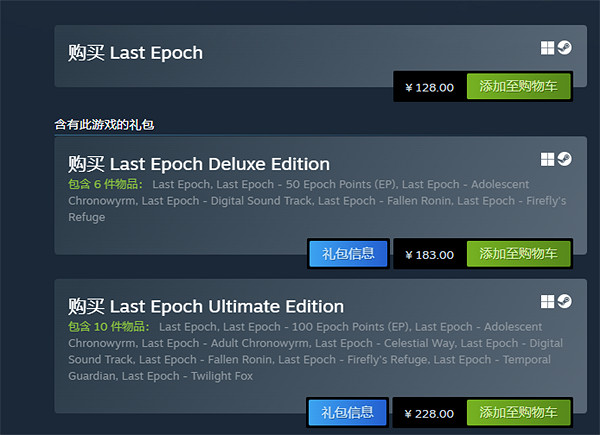The image size is (600, 435).
Task: Click Steam icon on Ultimate Edition box
Action: click(x=565, y=301)
